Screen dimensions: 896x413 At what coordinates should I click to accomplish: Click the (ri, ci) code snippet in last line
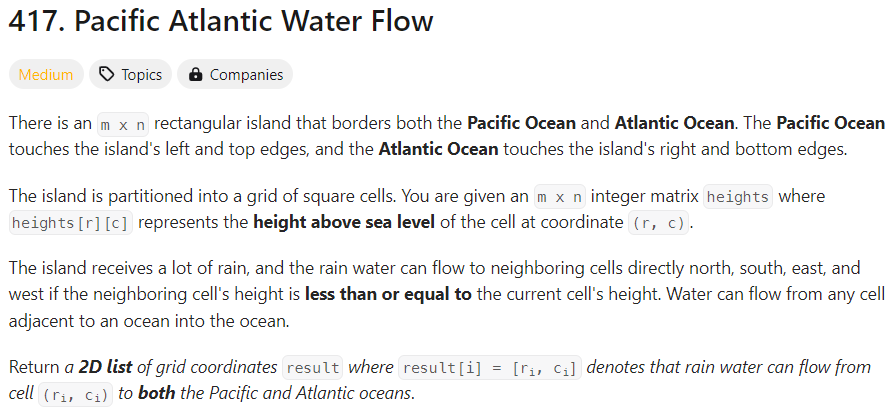75,394
